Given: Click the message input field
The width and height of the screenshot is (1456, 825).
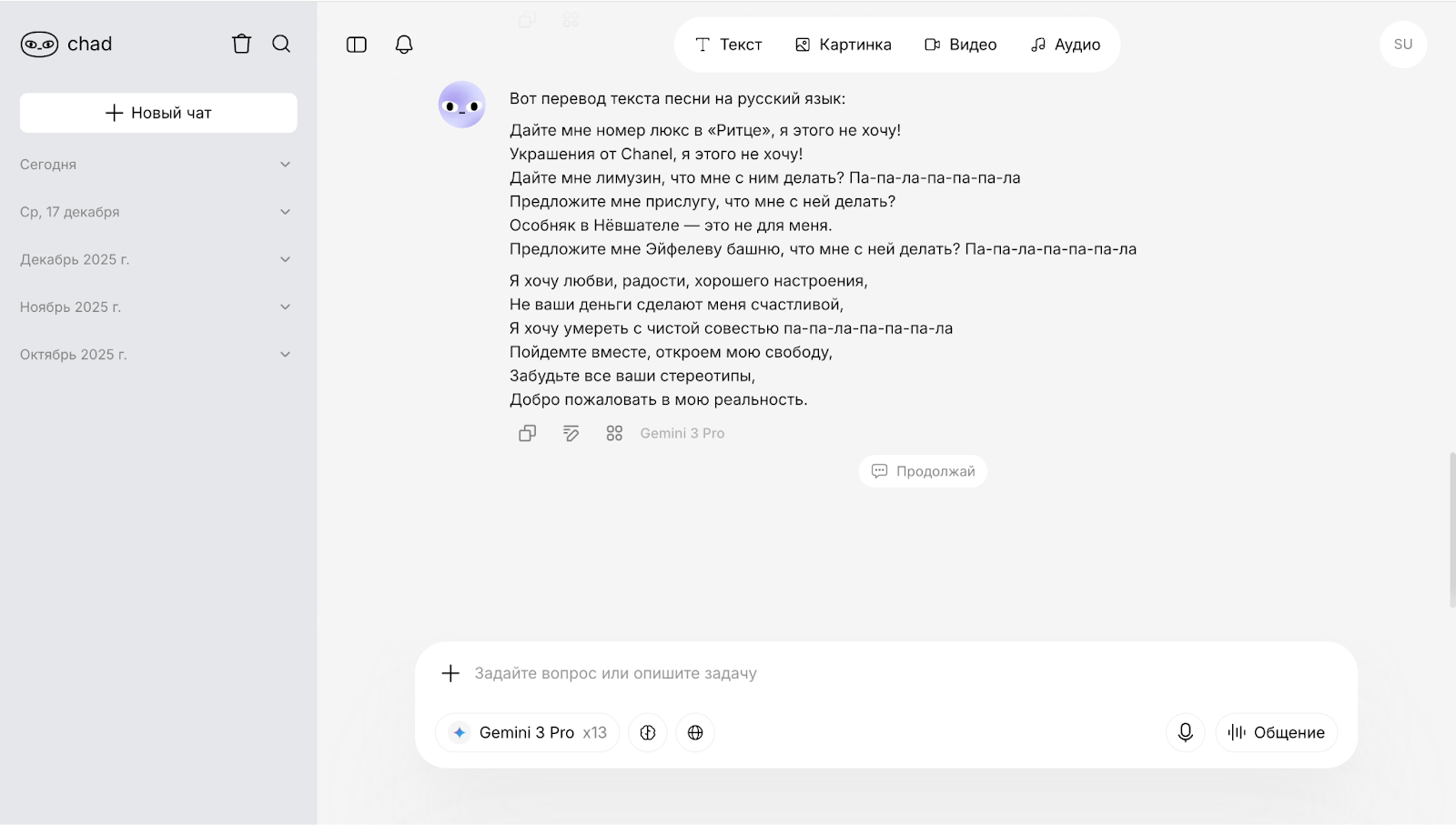Looking at the screenshot, I should (819, 673).
